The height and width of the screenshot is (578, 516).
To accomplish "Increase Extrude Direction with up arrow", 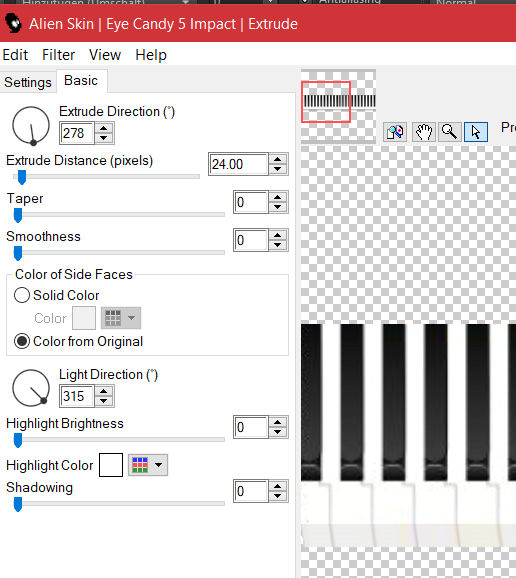I will tap(104, 128).
